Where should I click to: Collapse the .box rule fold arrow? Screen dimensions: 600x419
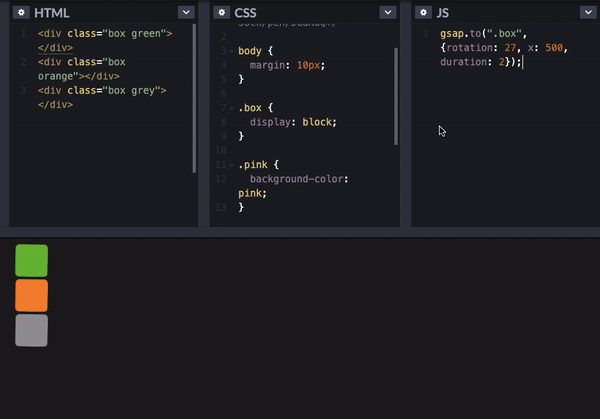click(232, 108)
